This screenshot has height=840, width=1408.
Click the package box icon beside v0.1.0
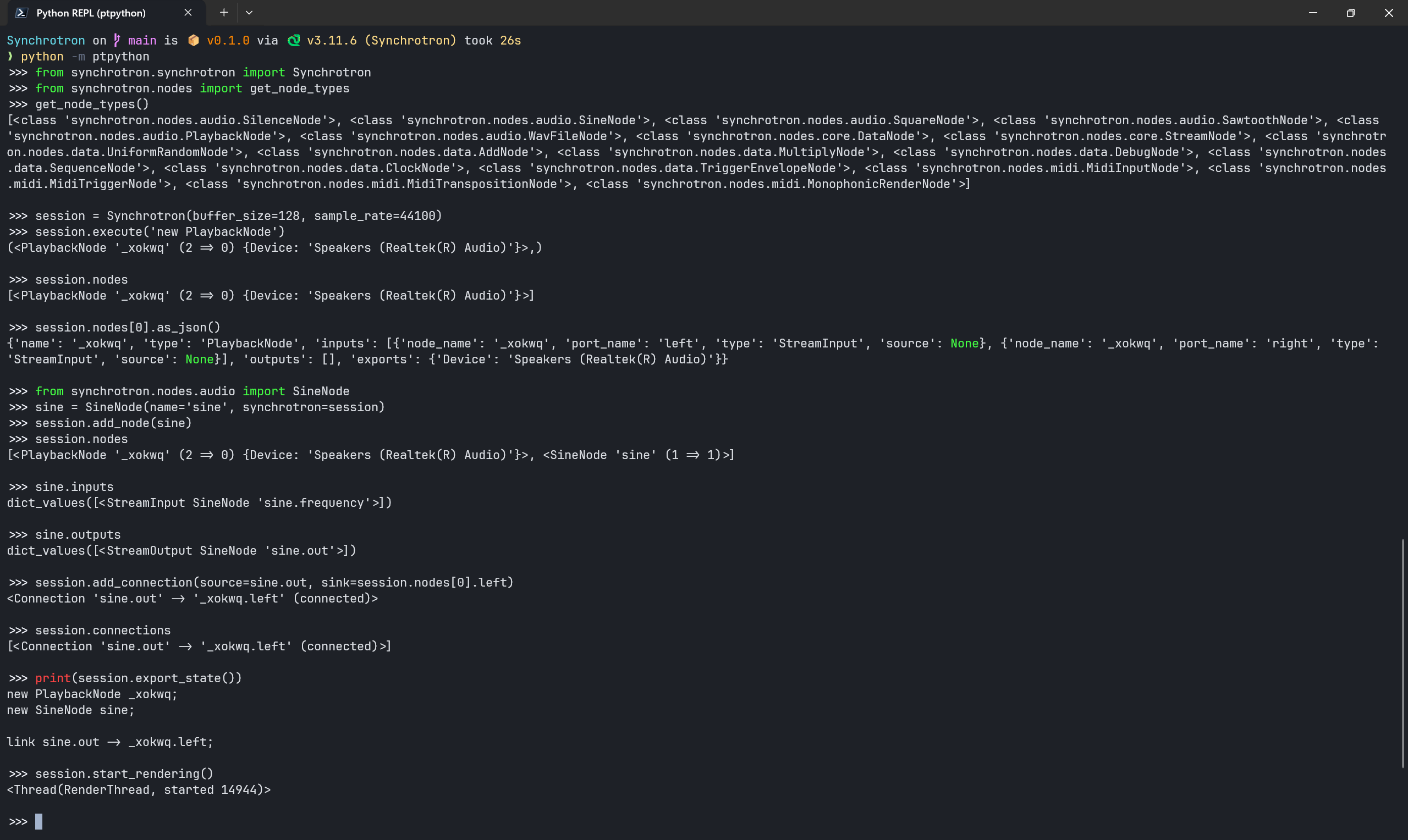(194, 40)
